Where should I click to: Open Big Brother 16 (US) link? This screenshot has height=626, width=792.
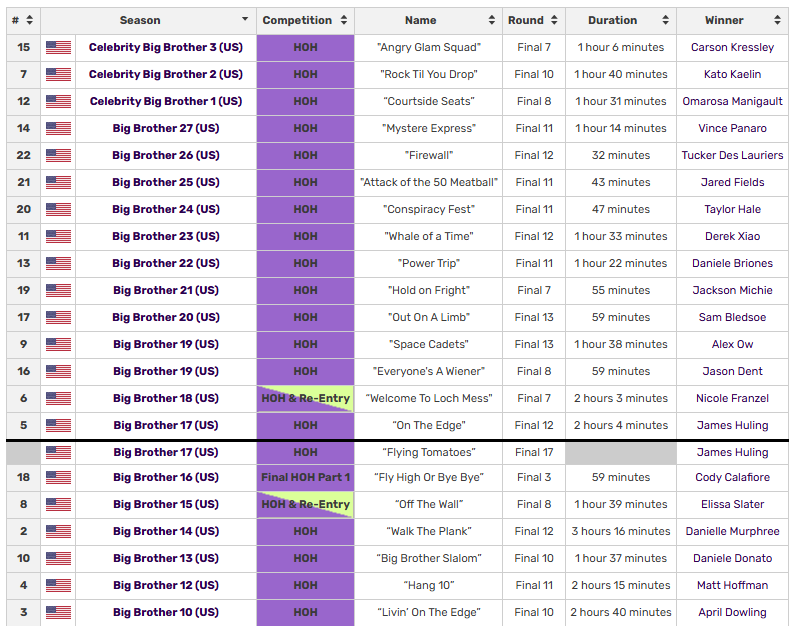pyautogui.click(x=166, y=477)
